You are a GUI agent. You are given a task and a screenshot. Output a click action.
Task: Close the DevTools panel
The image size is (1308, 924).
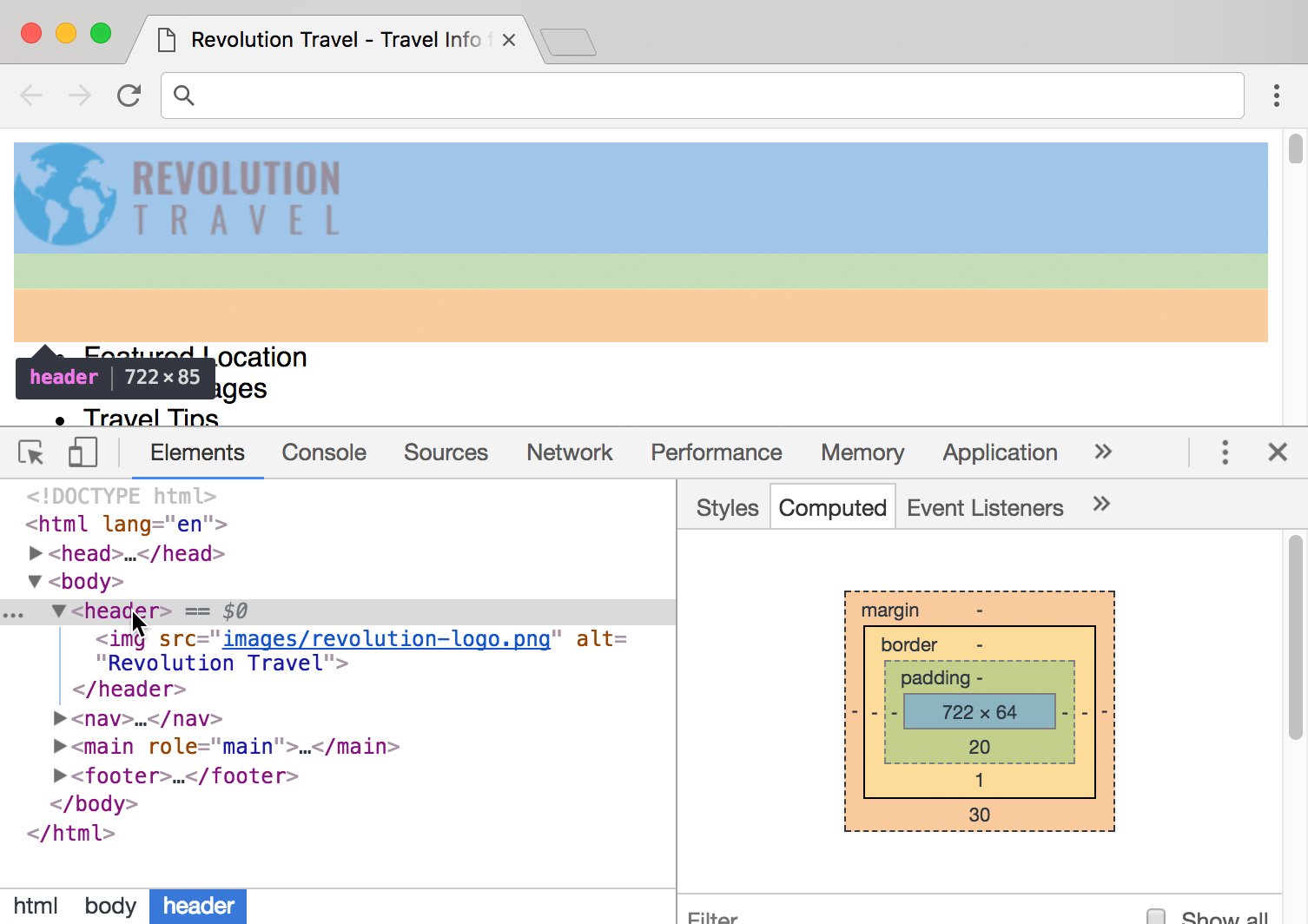pyautogui.click(x=1277, y=452)
